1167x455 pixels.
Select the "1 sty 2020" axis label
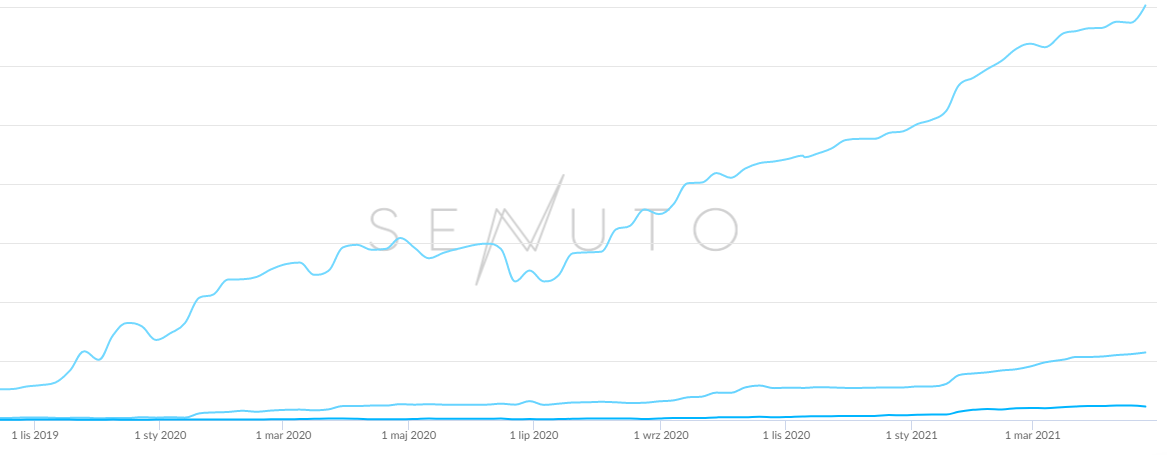(x=160, y=435)
